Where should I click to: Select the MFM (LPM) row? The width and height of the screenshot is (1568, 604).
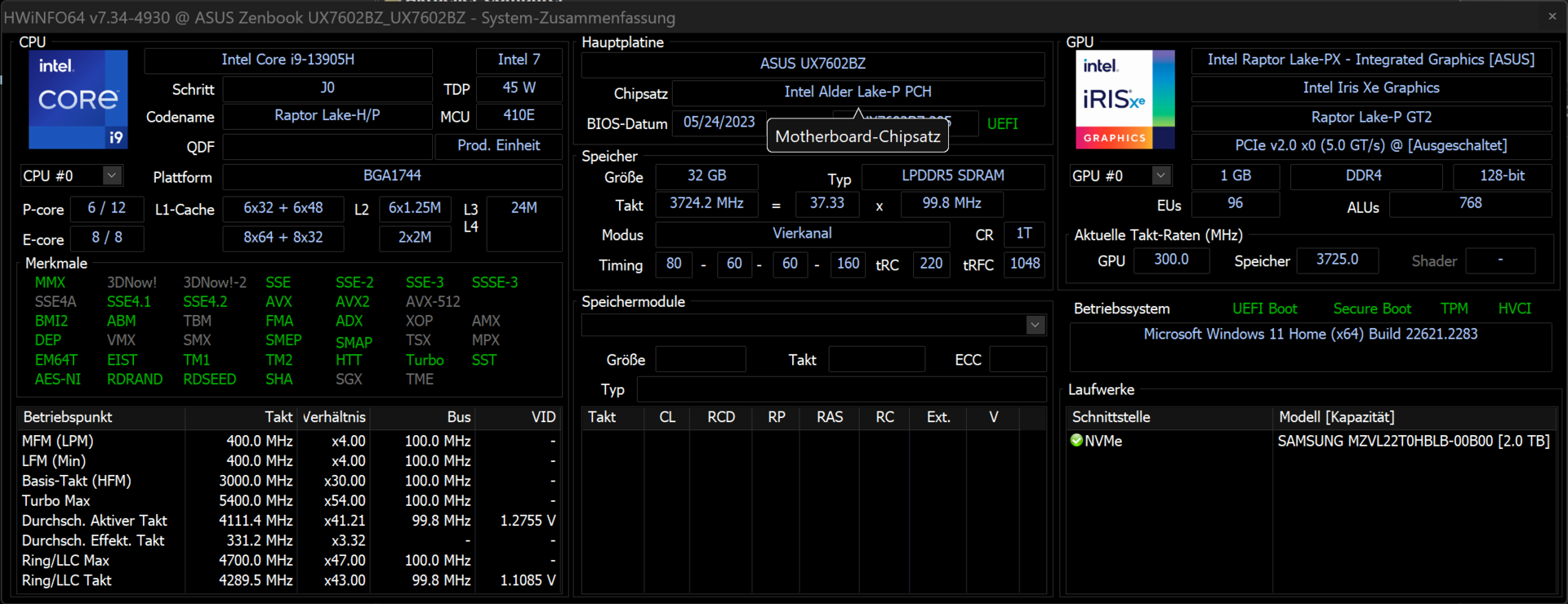289,441
